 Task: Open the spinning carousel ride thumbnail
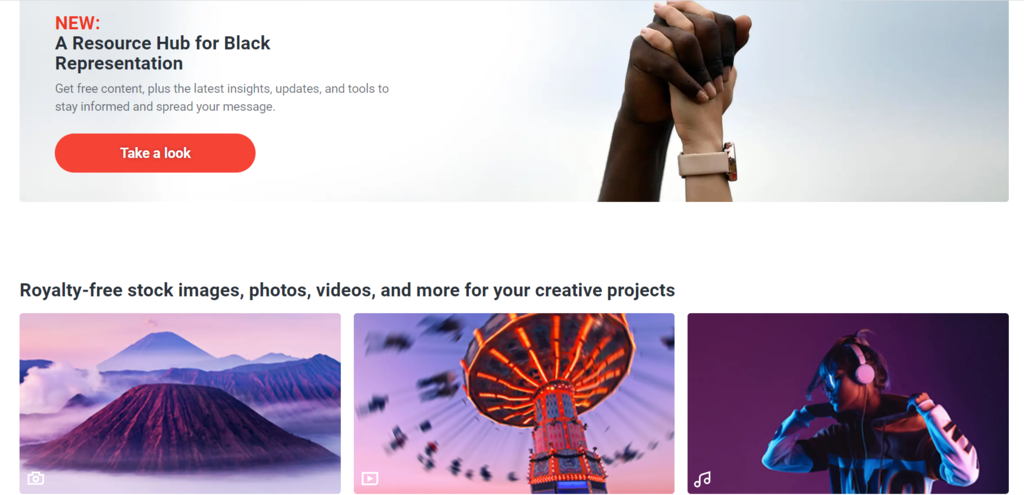coord(514,404)
